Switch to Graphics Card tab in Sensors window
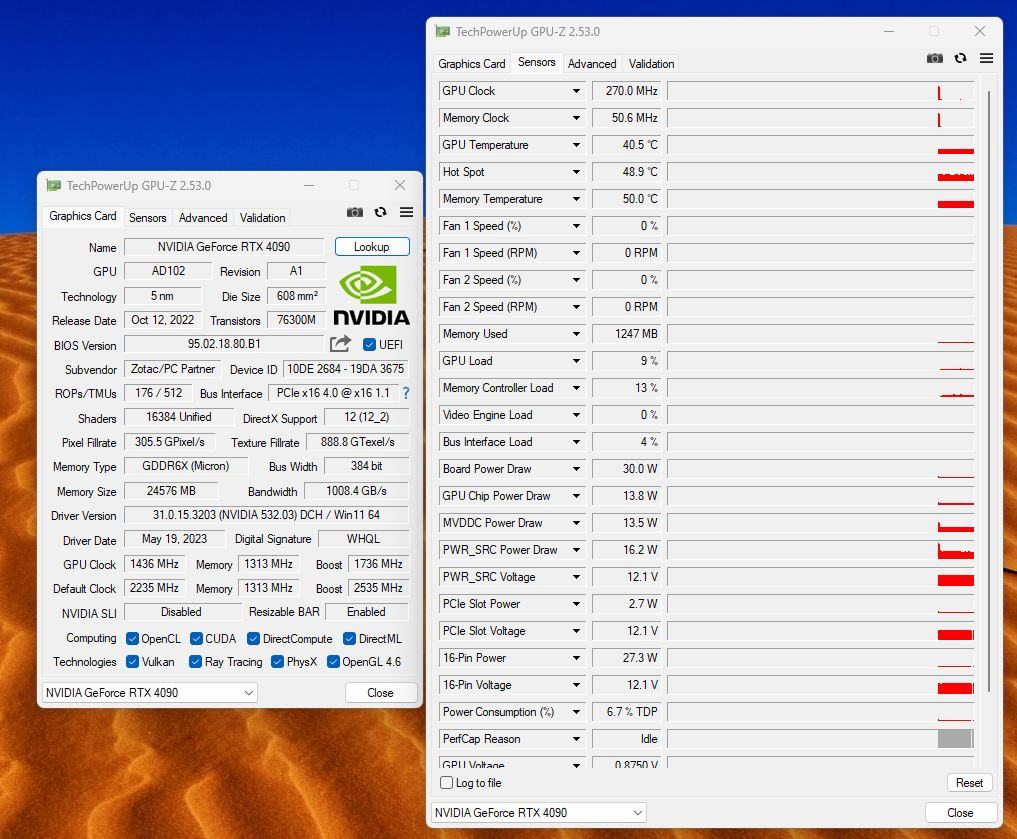Image resolution: width=1017 pixels, height=839 pixels. click(472, 64)
